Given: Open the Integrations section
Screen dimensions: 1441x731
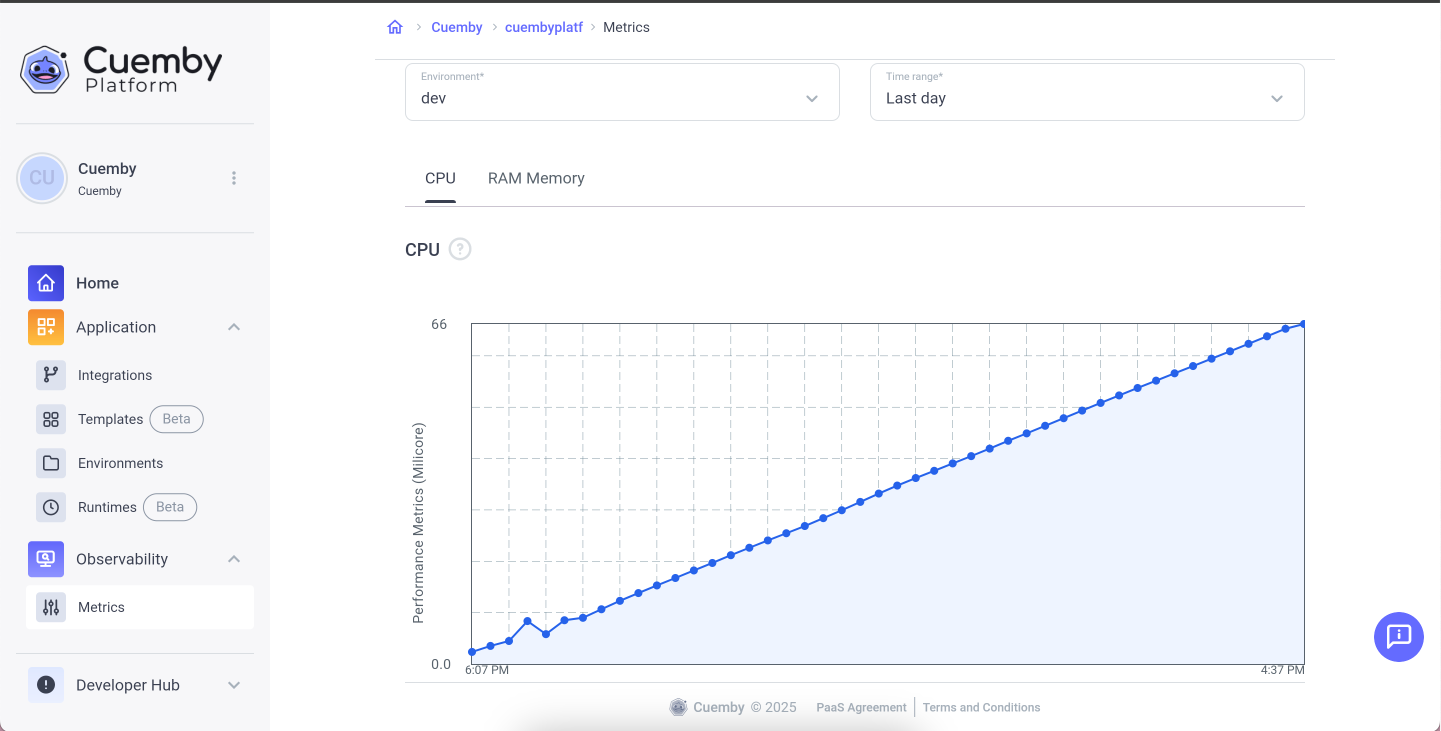Looking at the screenshot, I should (51, 375).
